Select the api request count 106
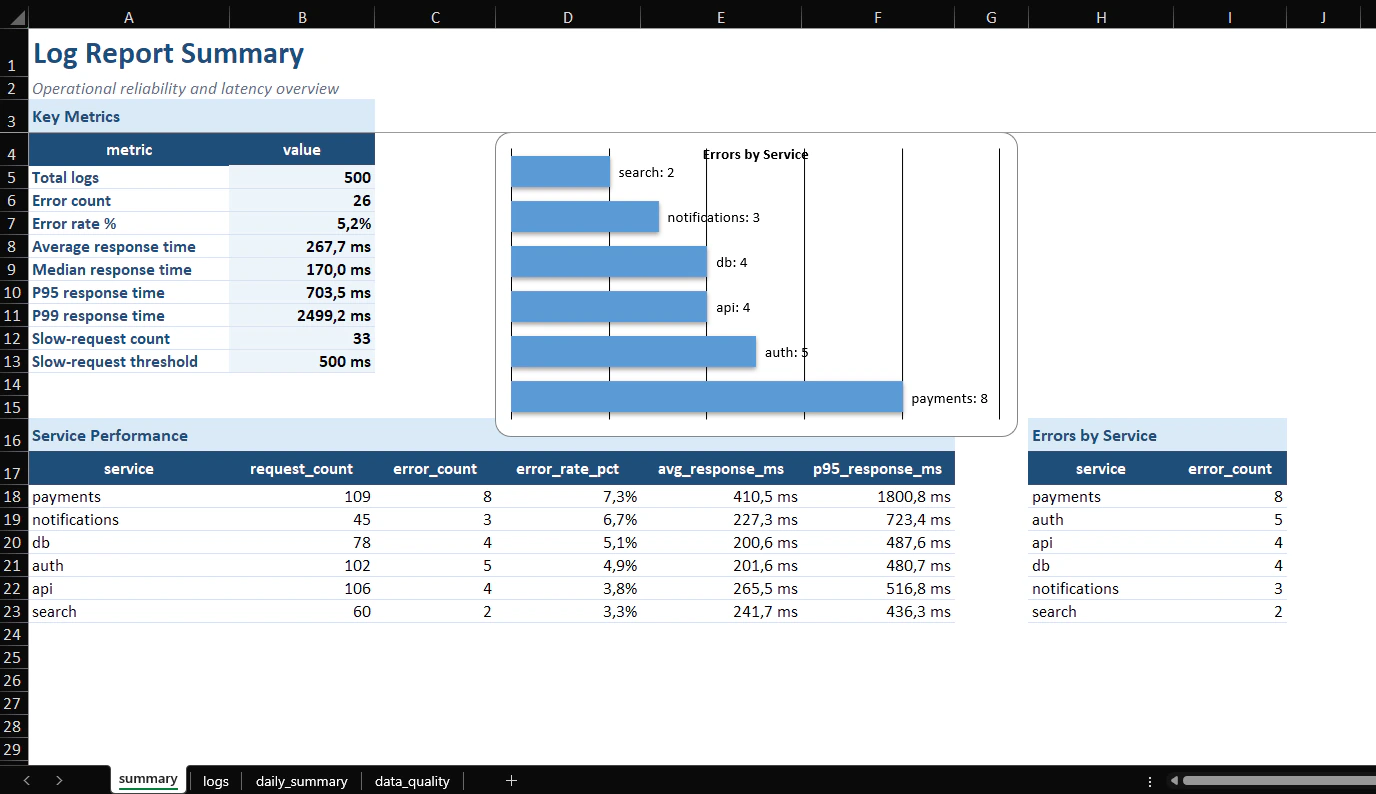 302,589
